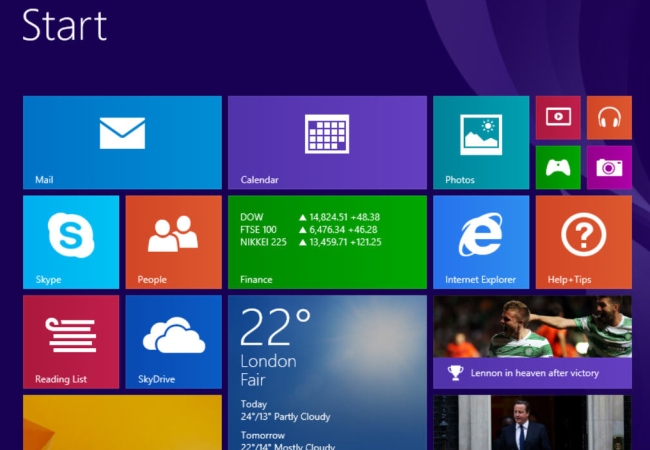Open the Camera tile

click(x=609, y=167)
